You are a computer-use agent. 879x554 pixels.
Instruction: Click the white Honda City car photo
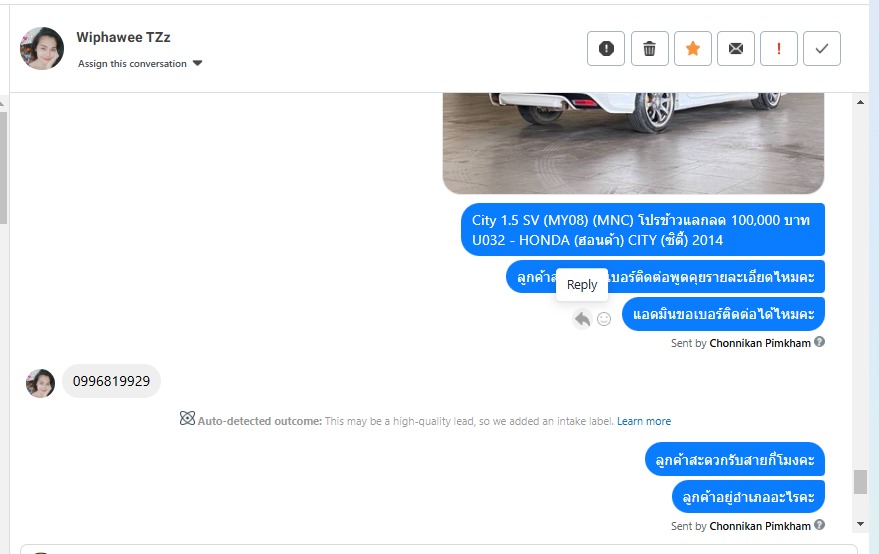(633, 143)
